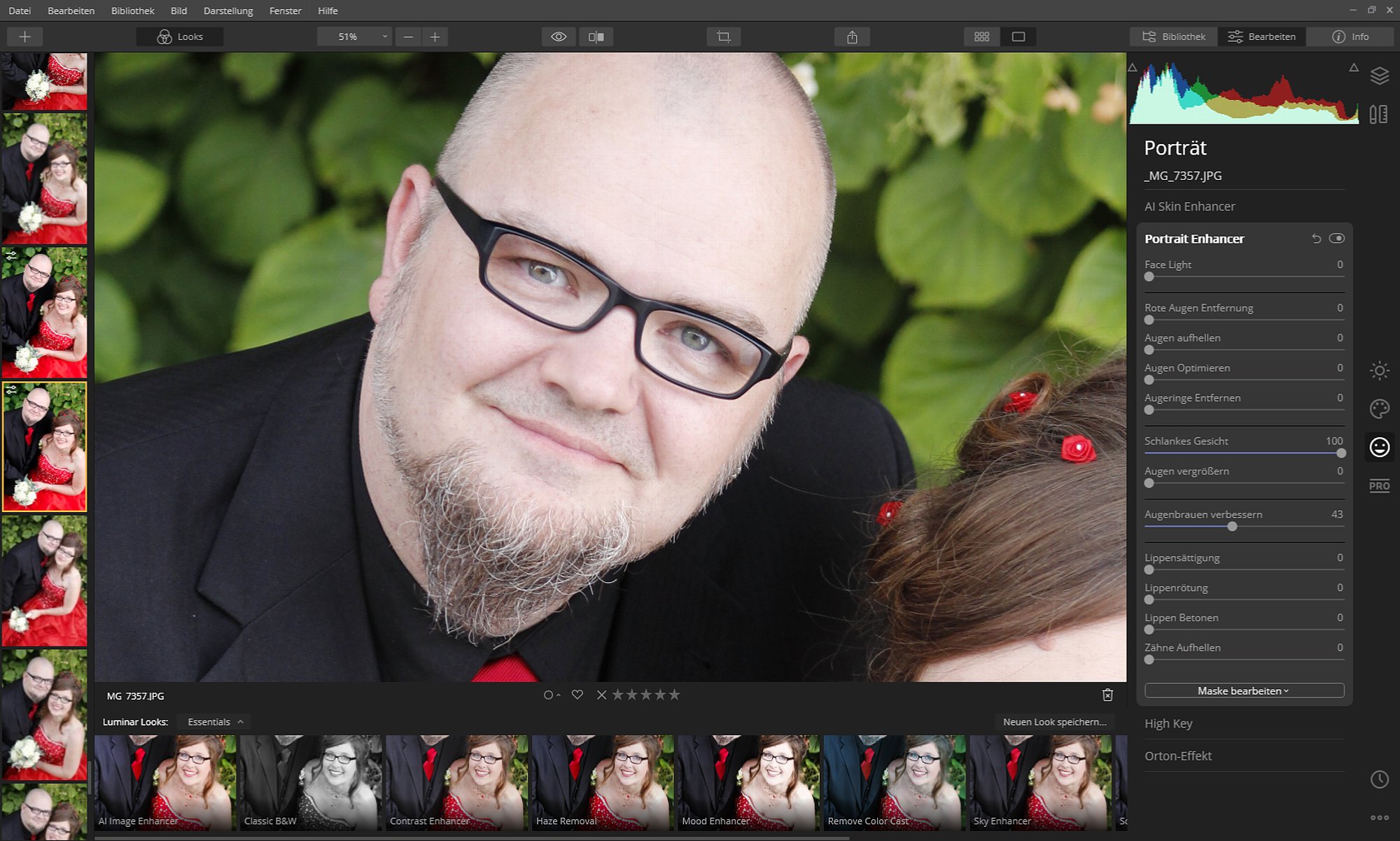Viewport: 1400px width, 841px height.
Task: Open the Looks panel button
Action: (x=180, y=36)
